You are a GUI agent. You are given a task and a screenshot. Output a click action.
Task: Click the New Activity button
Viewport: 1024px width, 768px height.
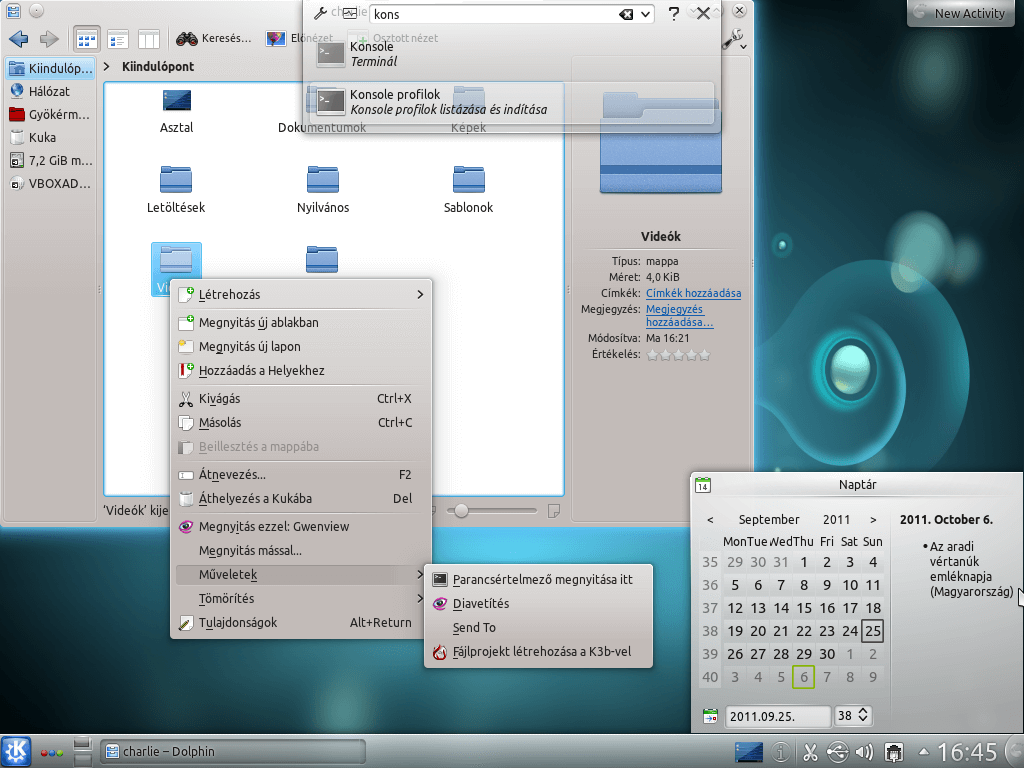960,13
